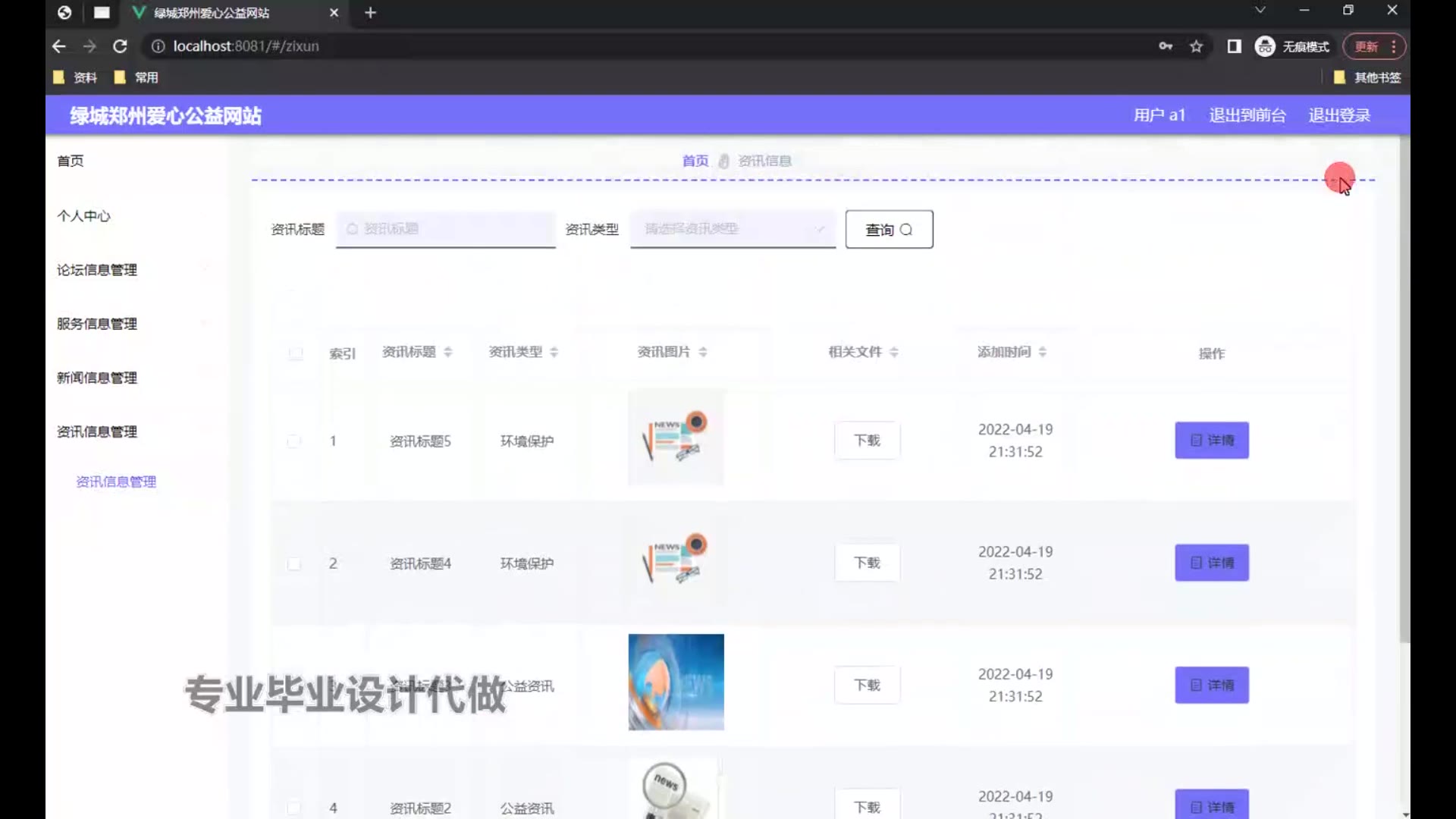
Task: Go back with the browser back arrow
Action: point(58,46)
